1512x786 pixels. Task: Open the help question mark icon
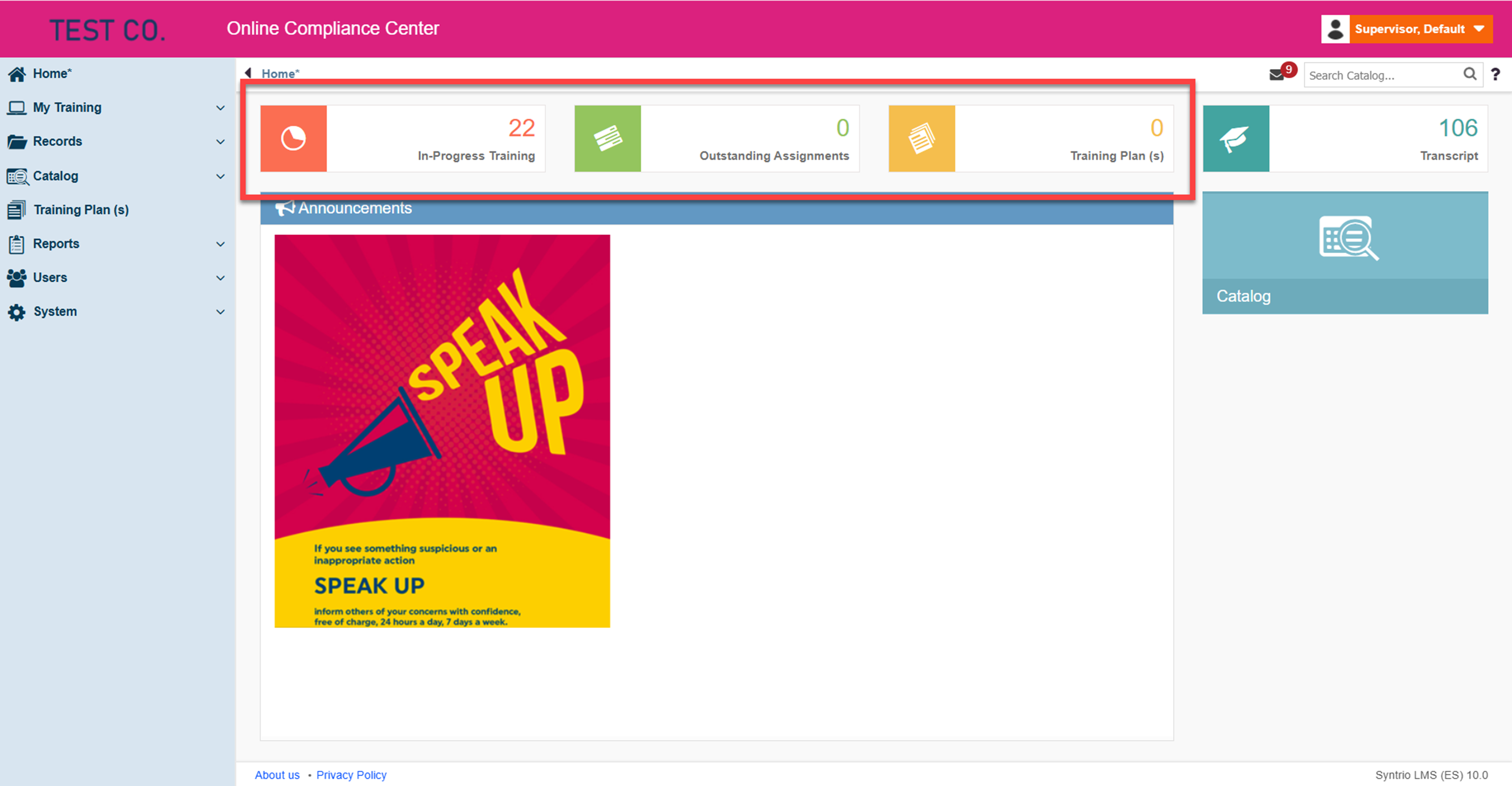click(1495, 75)
